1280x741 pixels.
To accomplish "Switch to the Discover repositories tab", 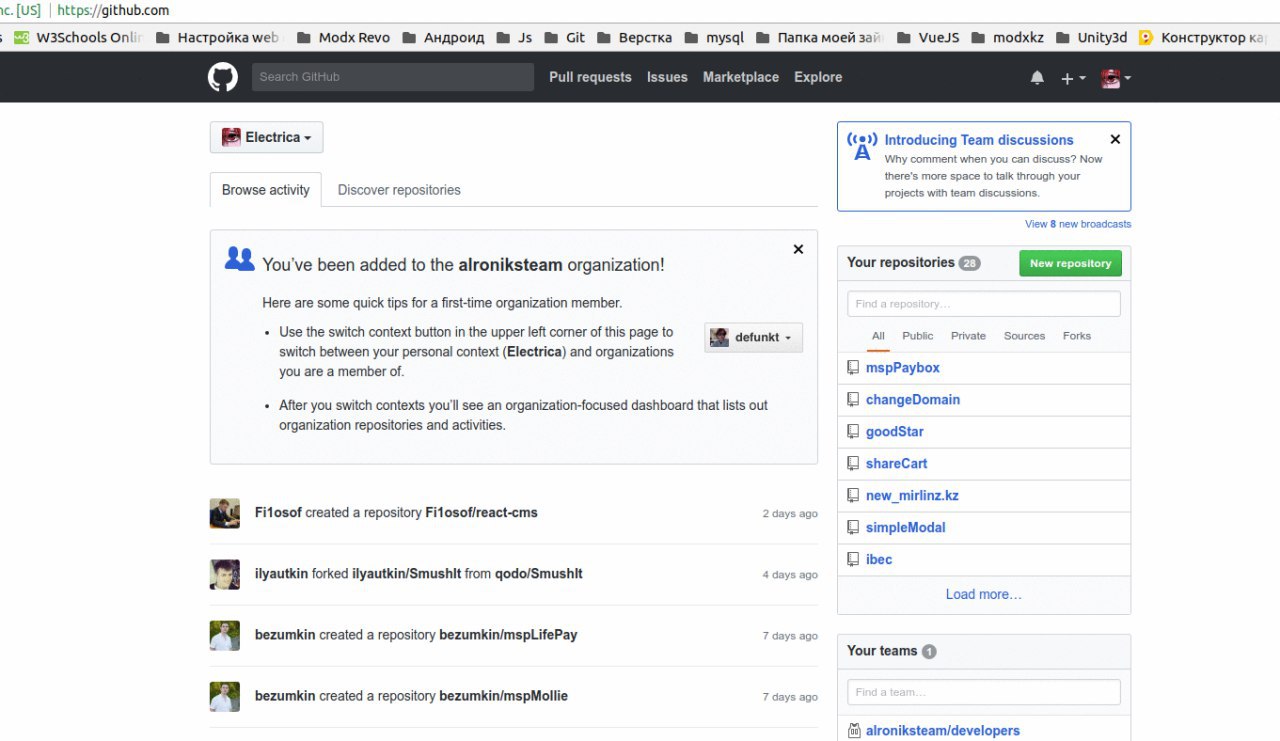I will (399, 190).
